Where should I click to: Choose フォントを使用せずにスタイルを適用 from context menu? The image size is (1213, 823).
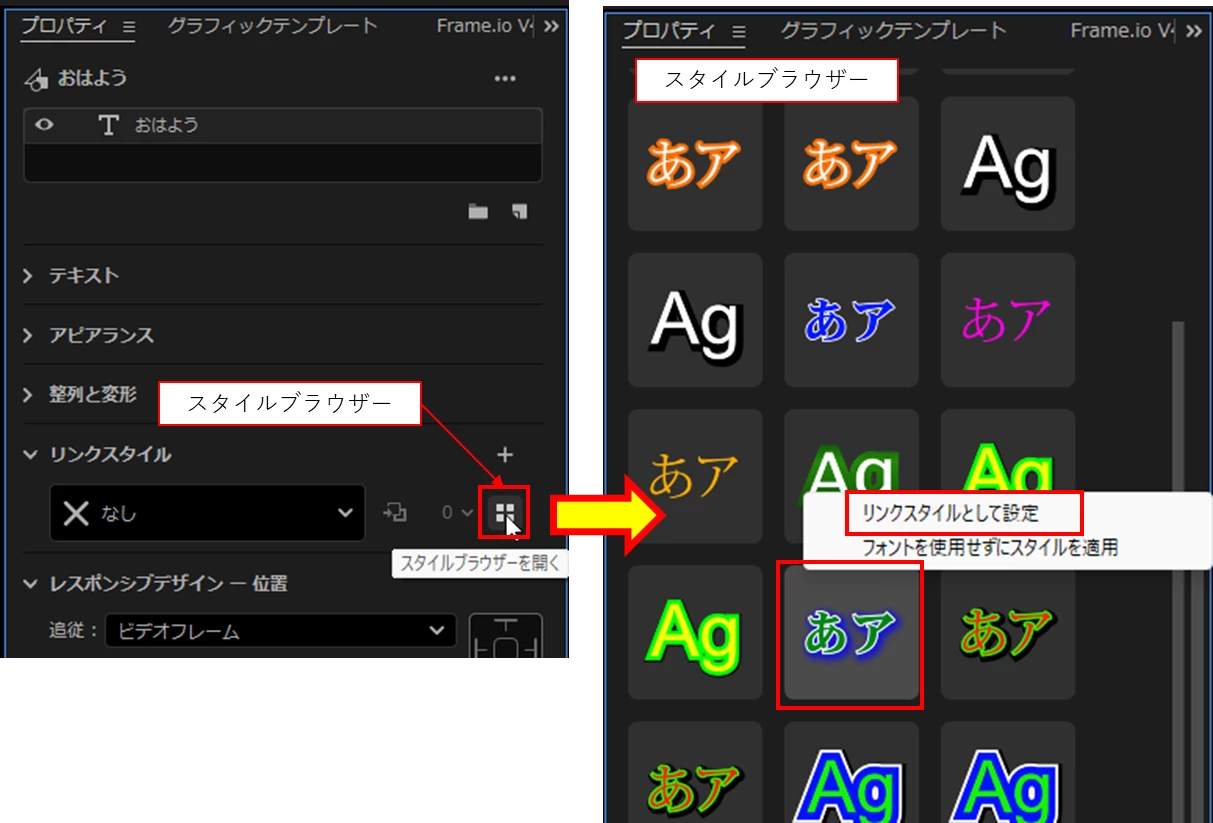click(x=990, y=548)
